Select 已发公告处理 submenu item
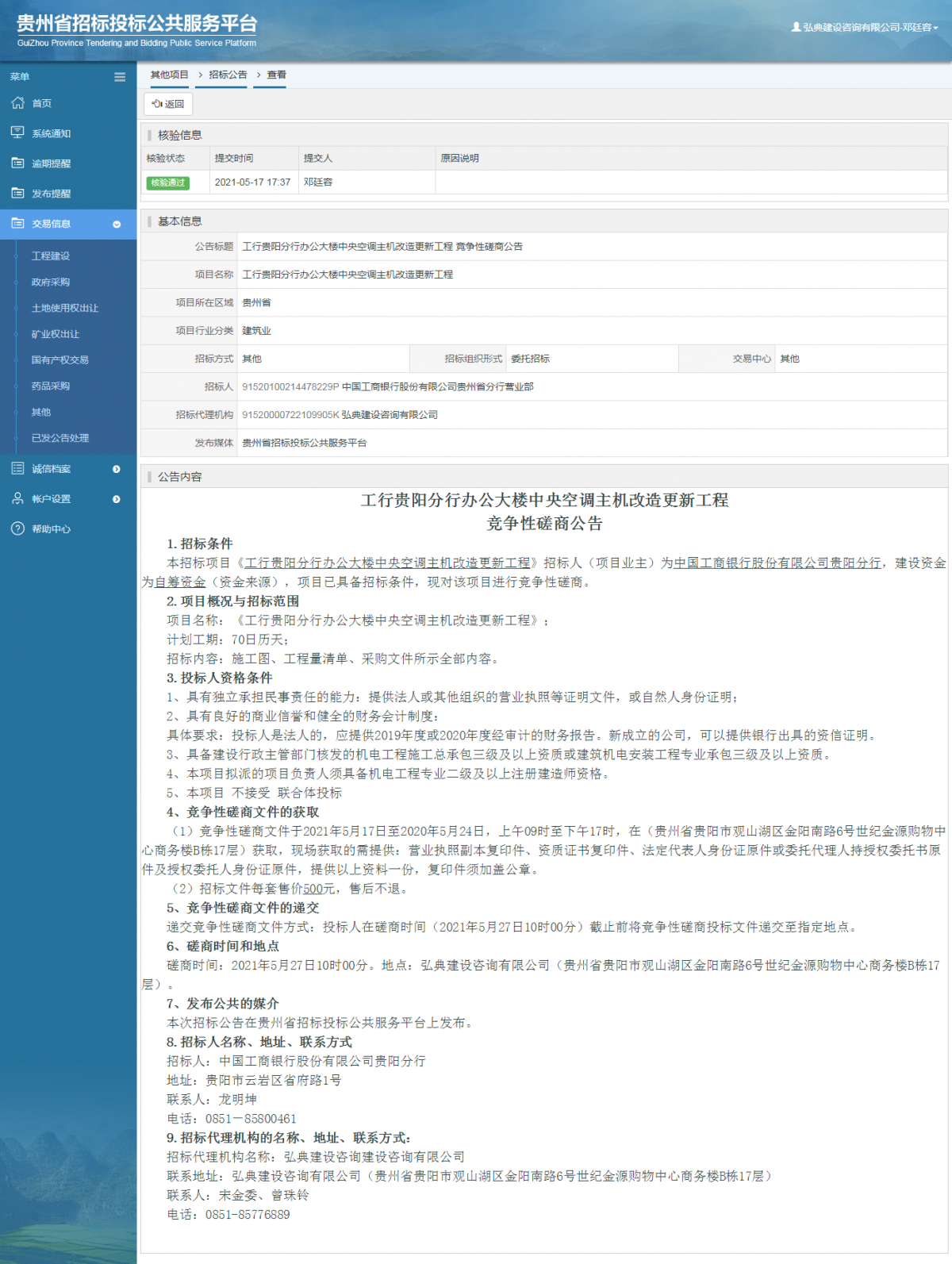952x1264 pixels. pyautogui.click(x=60, y=438)
